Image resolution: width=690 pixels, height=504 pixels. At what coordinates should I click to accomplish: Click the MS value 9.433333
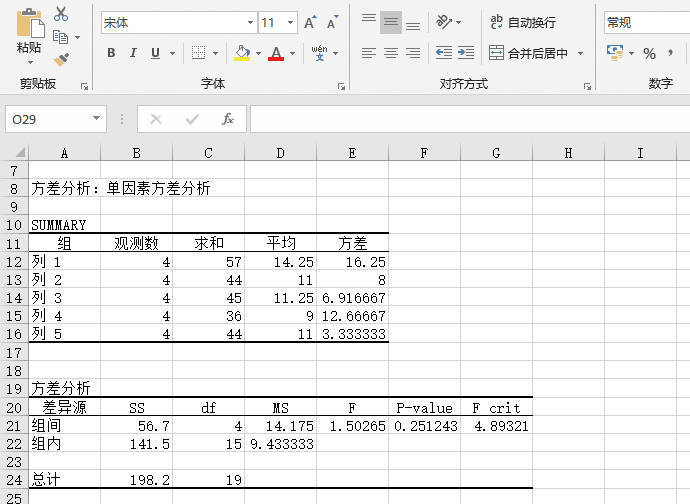(282, 444)
